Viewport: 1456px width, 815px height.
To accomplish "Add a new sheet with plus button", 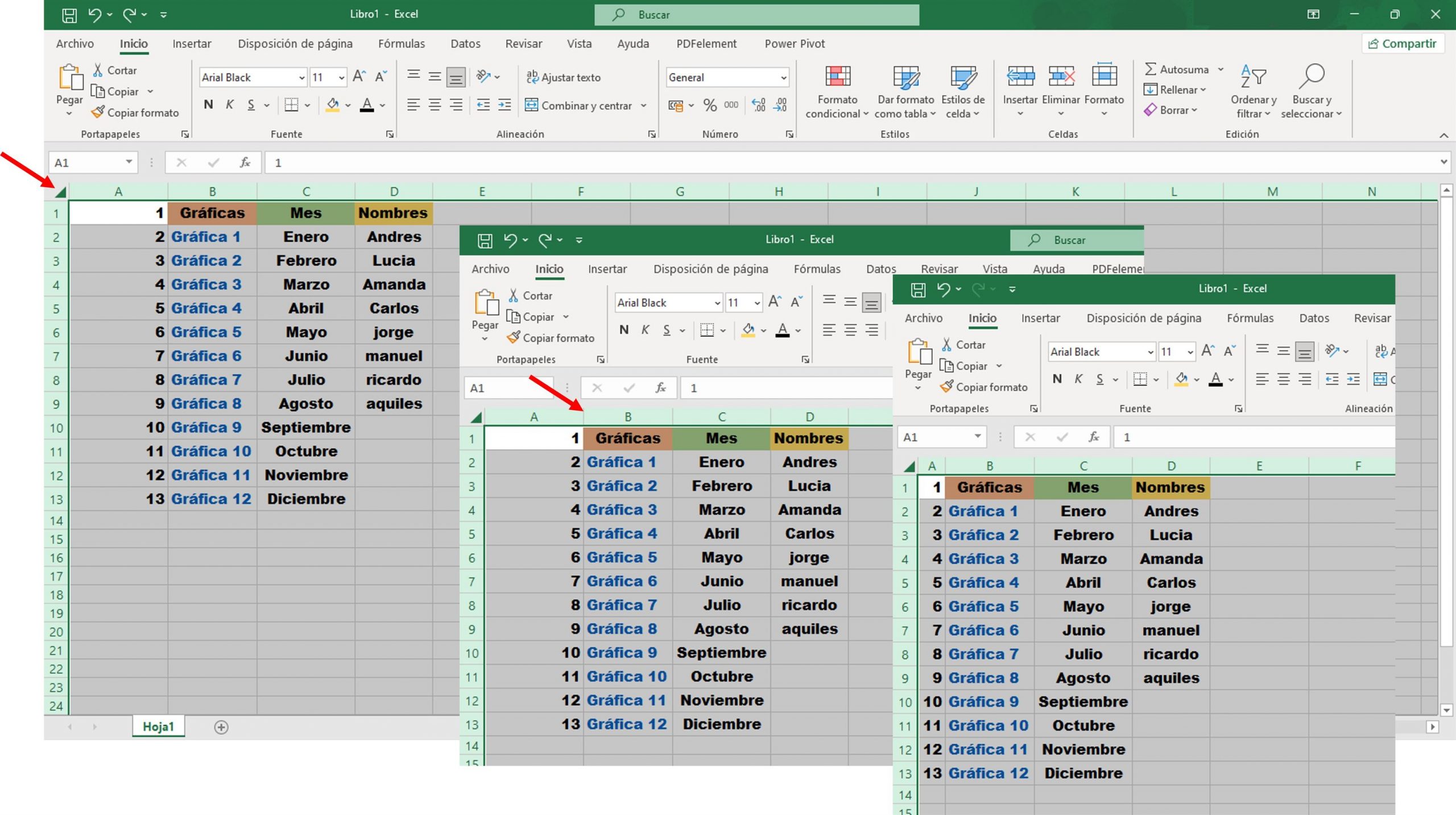I will tap(221, 727).
